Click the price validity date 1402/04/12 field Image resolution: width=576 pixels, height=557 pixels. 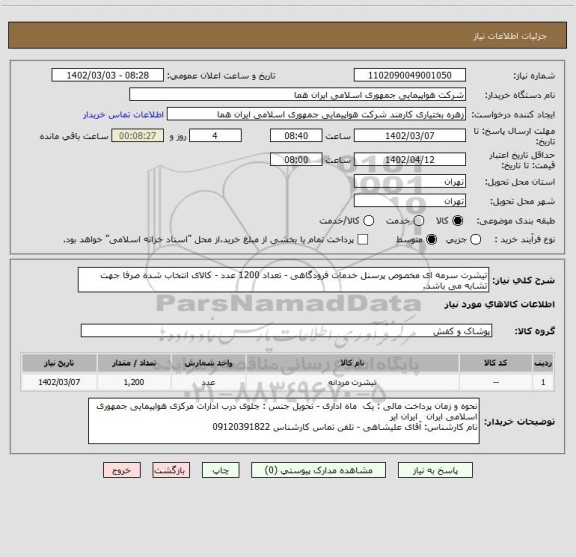coord(410,159)
